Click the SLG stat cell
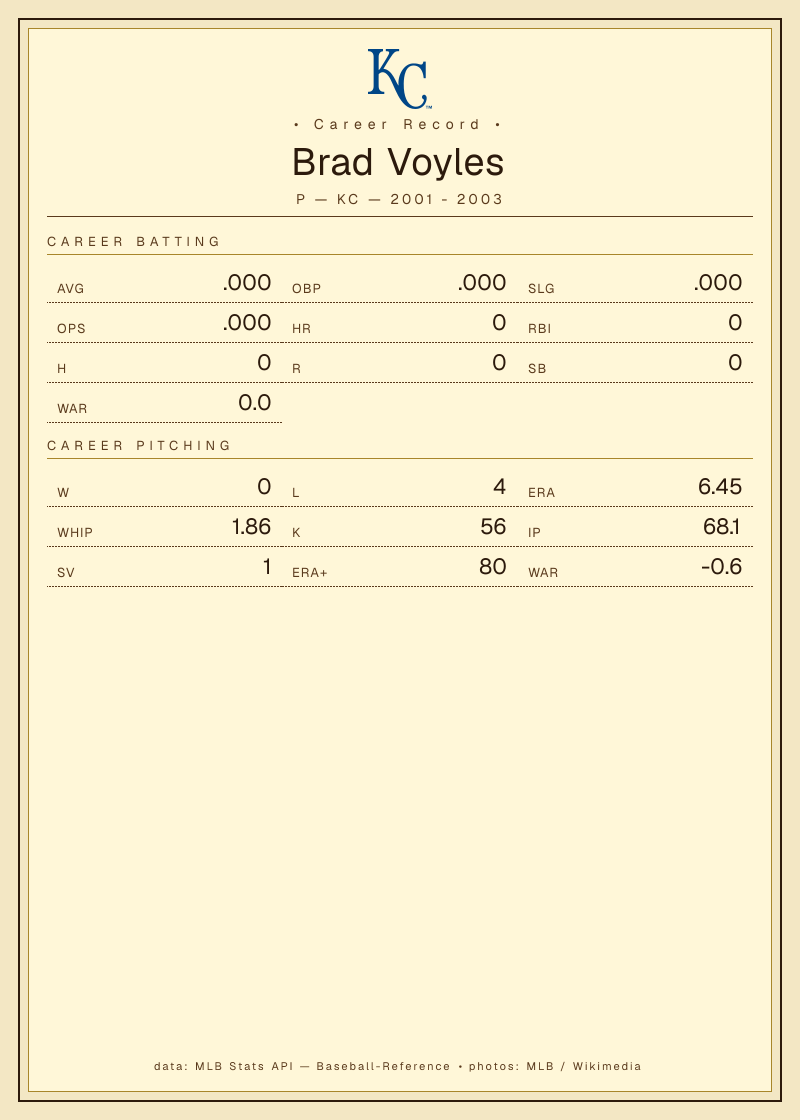 tap(635, 283)
